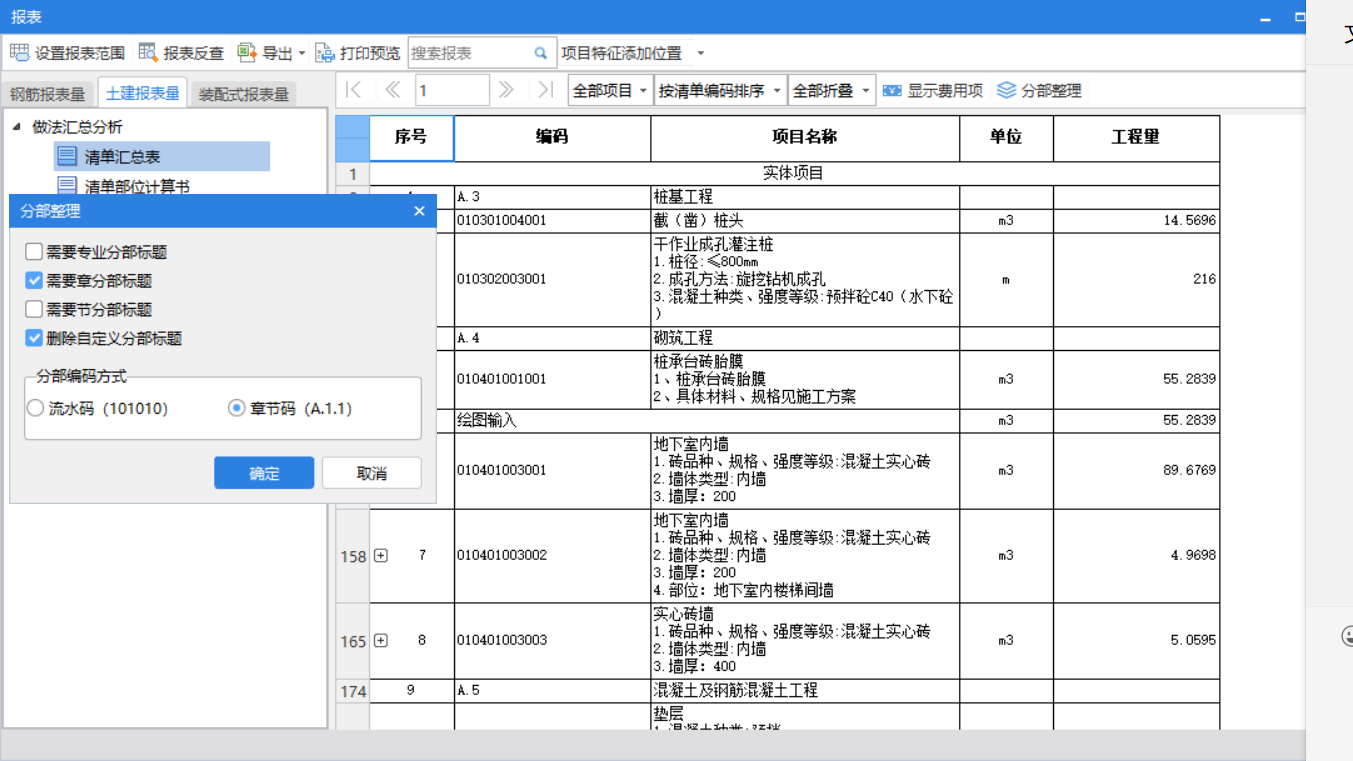Open 按清单编码排序 sort dropdown
The height and width of the screenshot is (761, 1353).
pos(719,90)
